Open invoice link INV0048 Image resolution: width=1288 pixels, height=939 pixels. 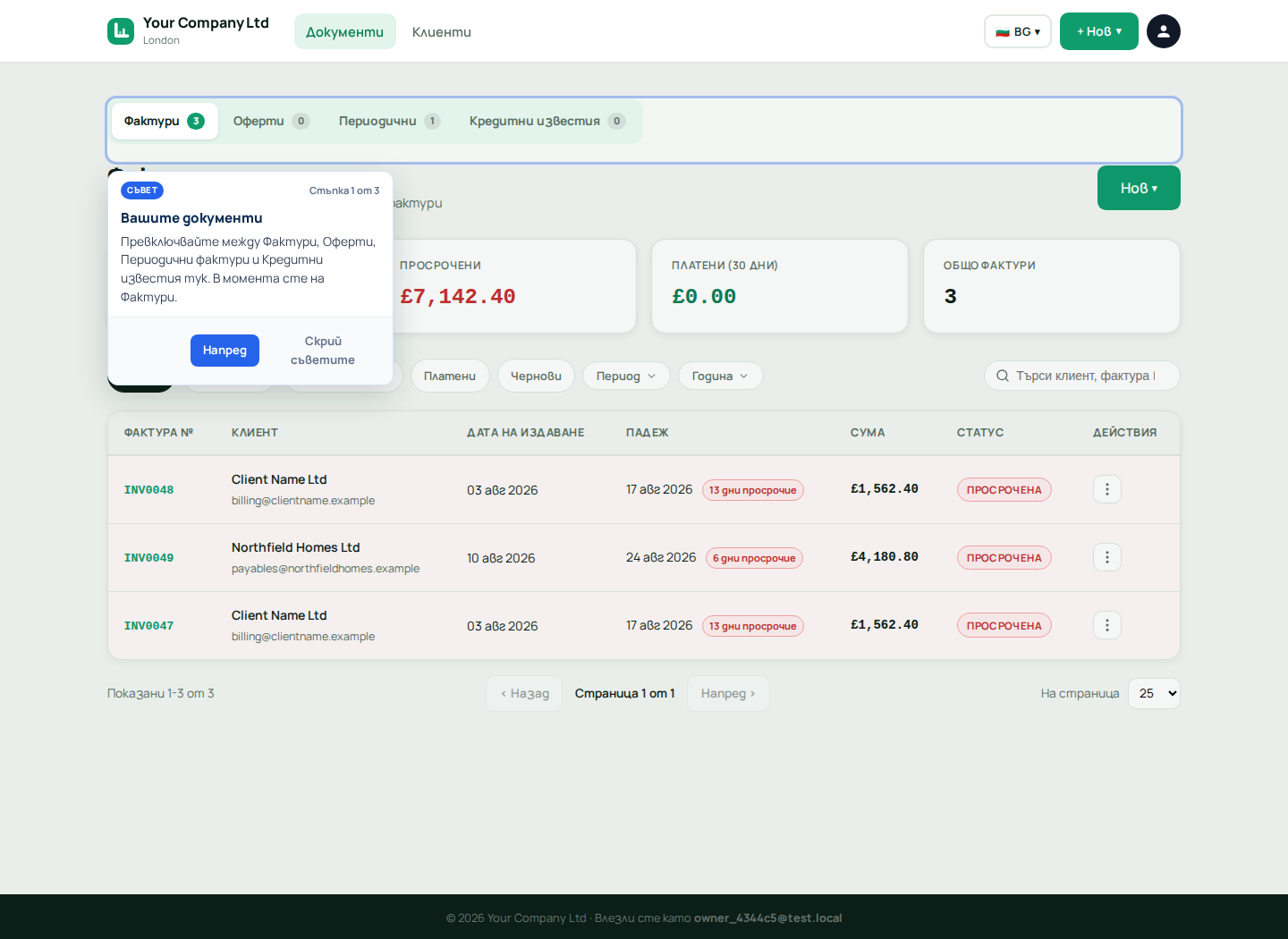coord(148,490)
